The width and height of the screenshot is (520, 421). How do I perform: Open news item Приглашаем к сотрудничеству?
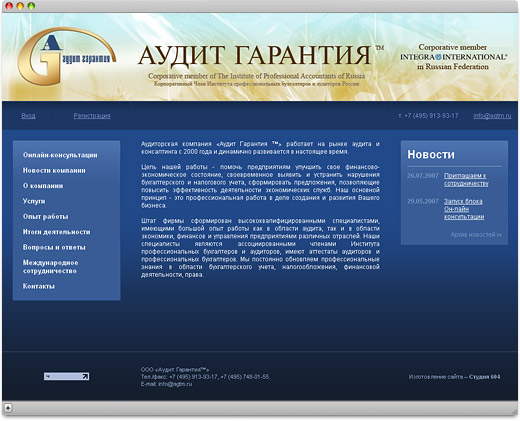(466, 179)
